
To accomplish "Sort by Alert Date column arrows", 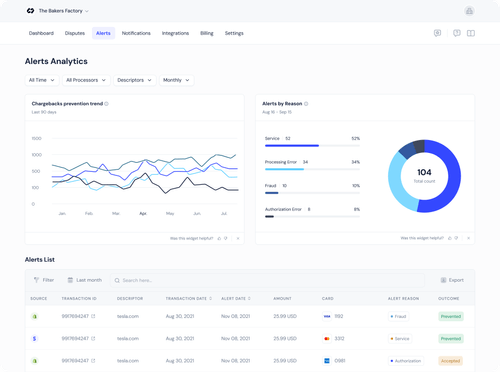I will tap(249, 298).
